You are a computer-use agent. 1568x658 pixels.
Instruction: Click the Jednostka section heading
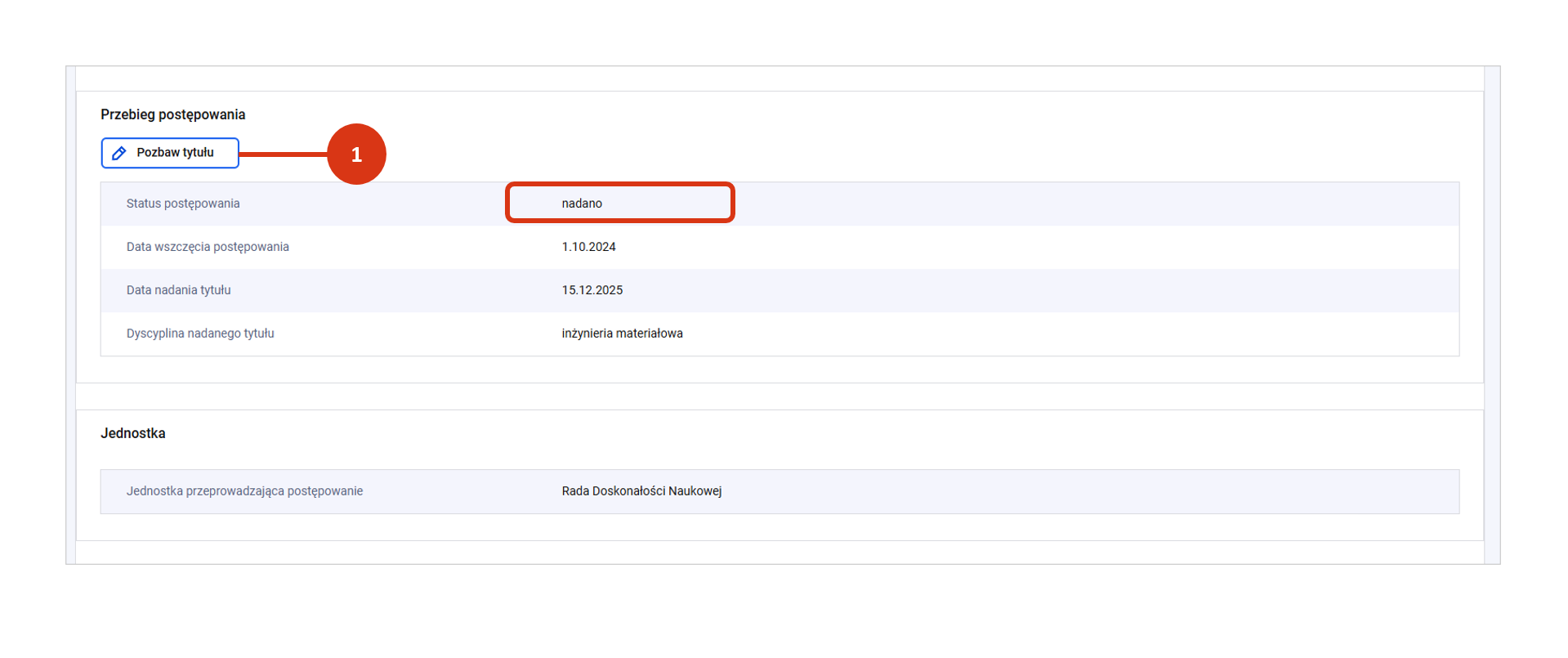click(x=132, y=433)
